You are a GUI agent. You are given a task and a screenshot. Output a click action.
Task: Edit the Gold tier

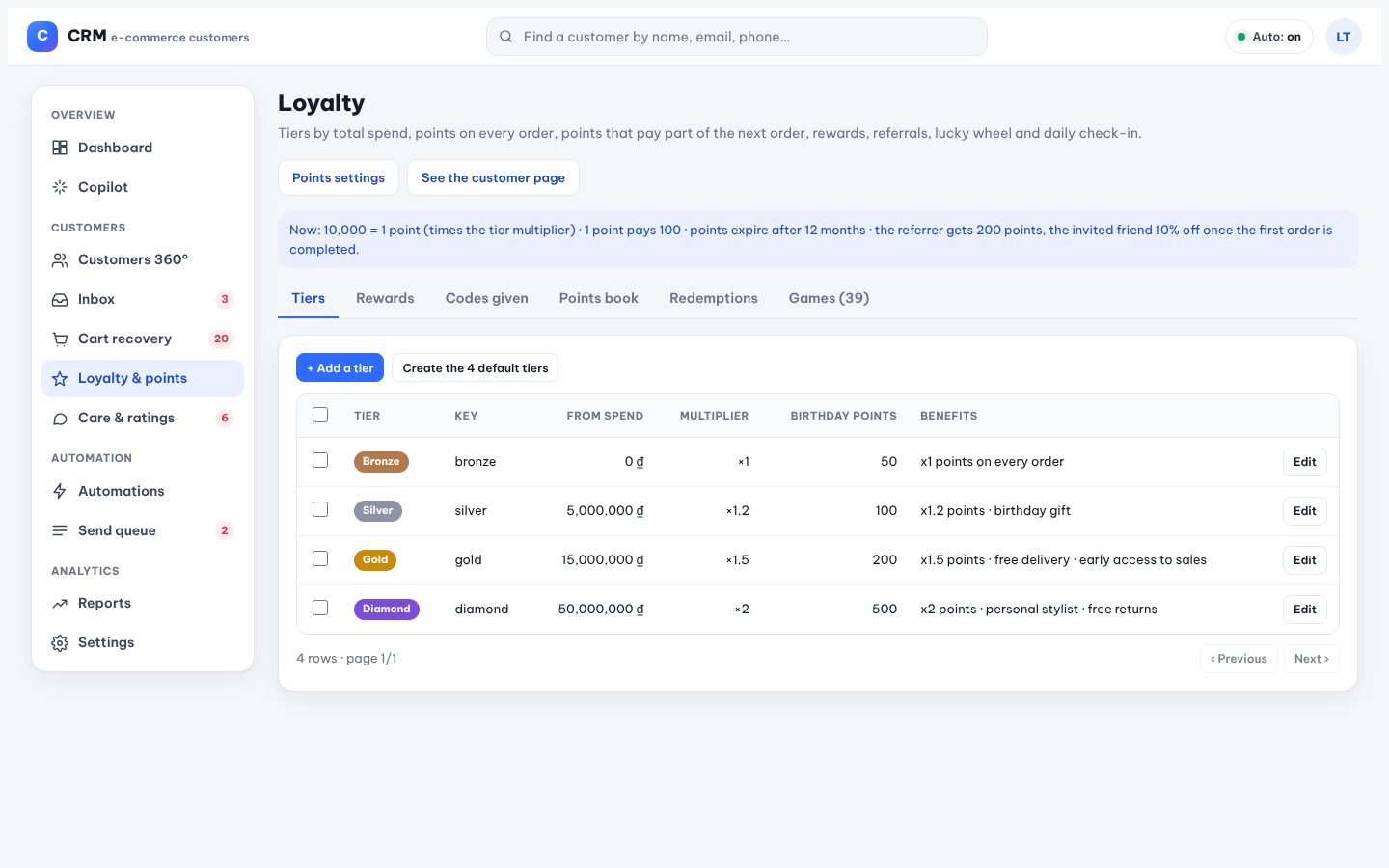(1305, 560)
